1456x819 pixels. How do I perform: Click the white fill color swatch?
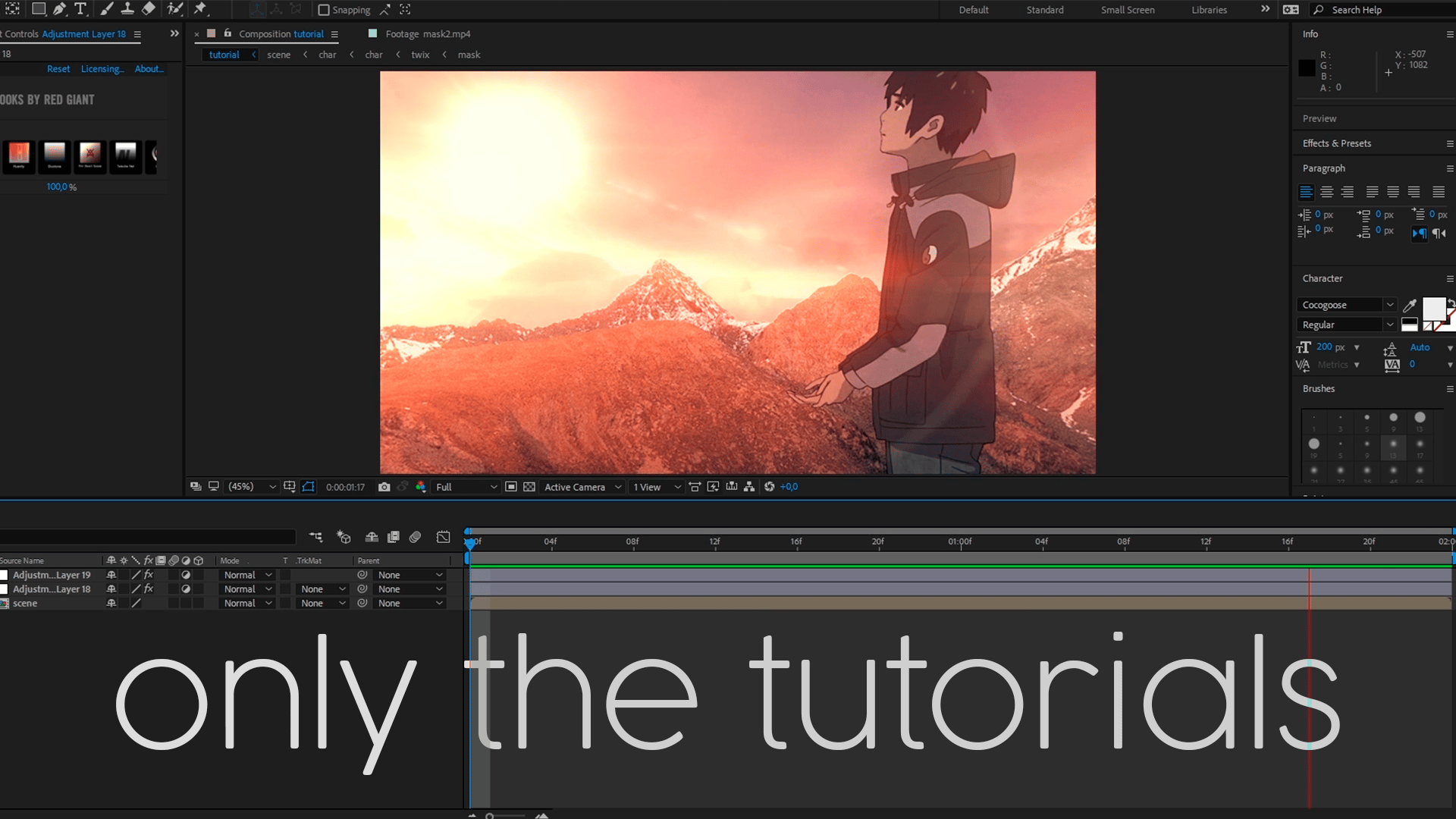click(1433, 309)
